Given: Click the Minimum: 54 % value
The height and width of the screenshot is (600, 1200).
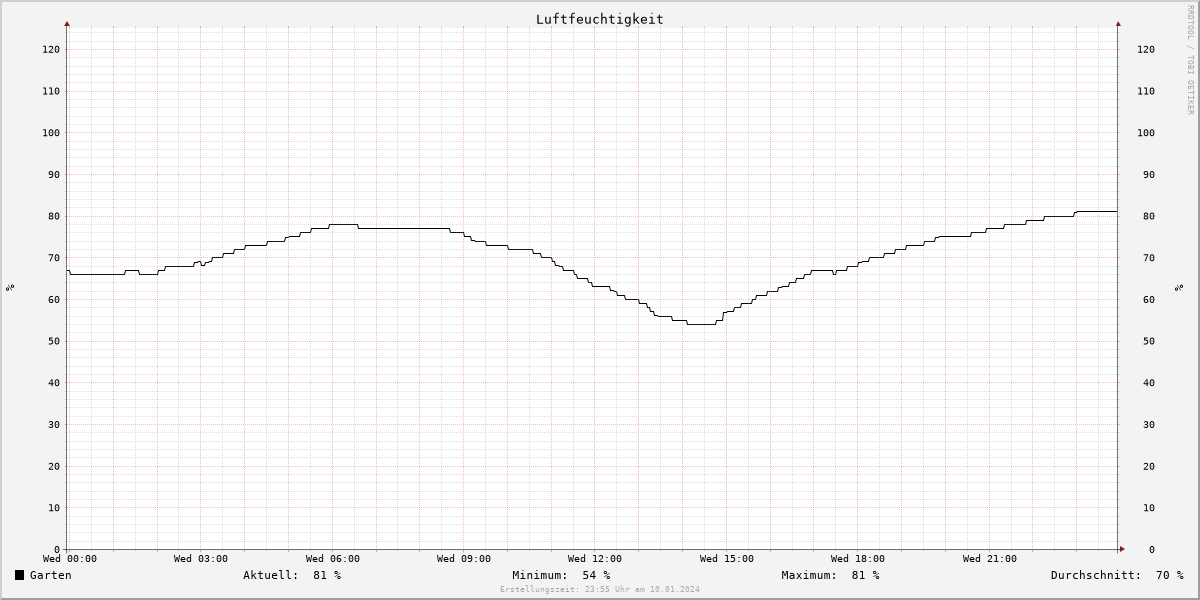Looking at the screenshot, I should point(561,575).
